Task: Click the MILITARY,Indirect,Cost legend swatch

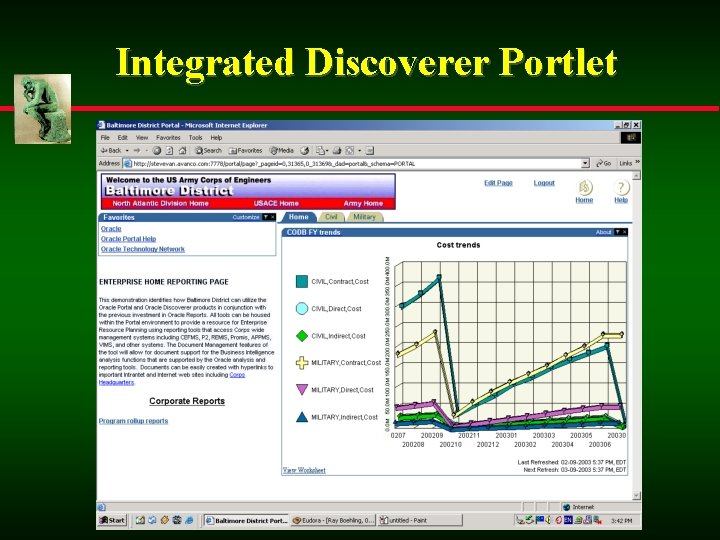Action: [302, 417]
